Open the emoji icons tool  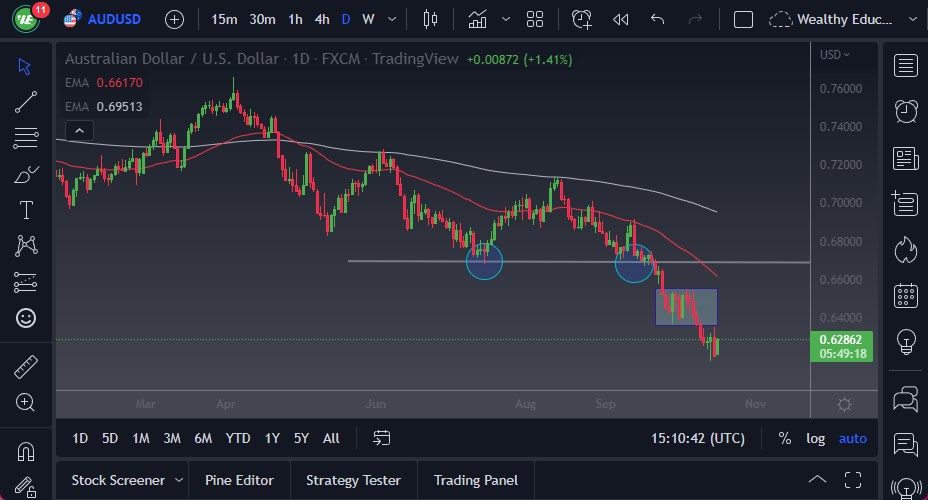[26, 318]
